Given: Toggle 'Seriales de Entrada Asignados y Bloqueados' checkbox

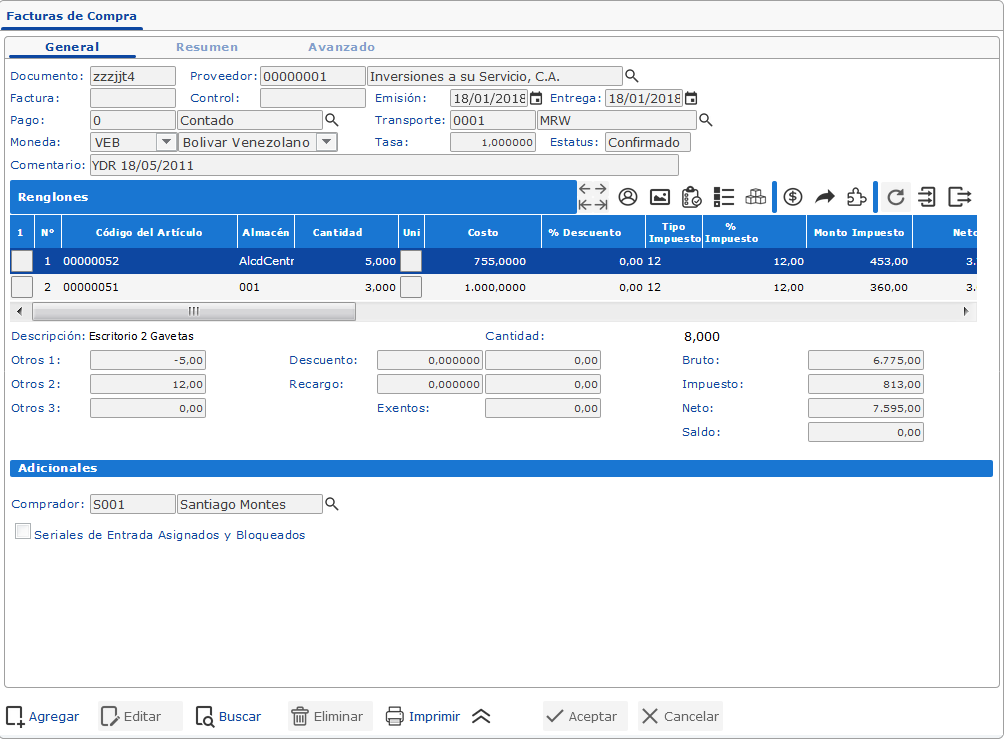Looking at the screenshot, I should (x=23, y=533).
